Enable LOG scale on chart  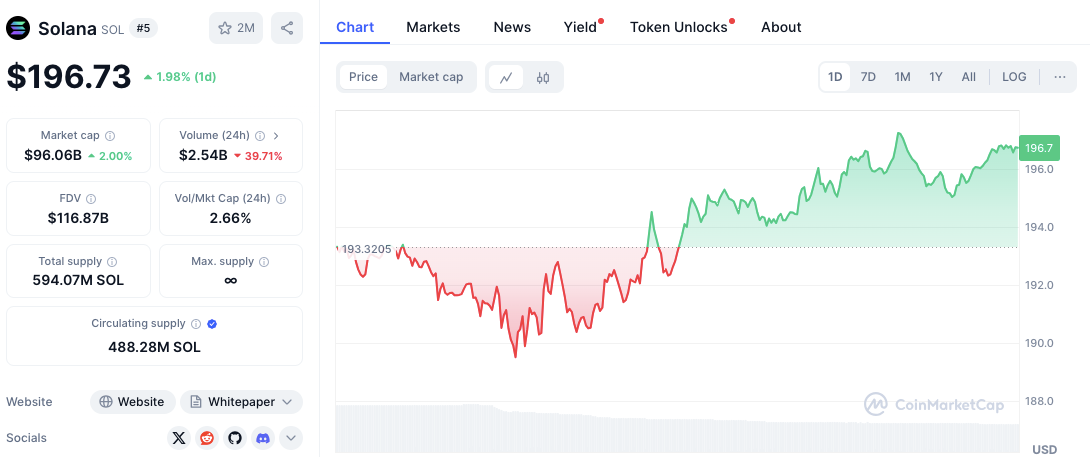point(1014,77)
